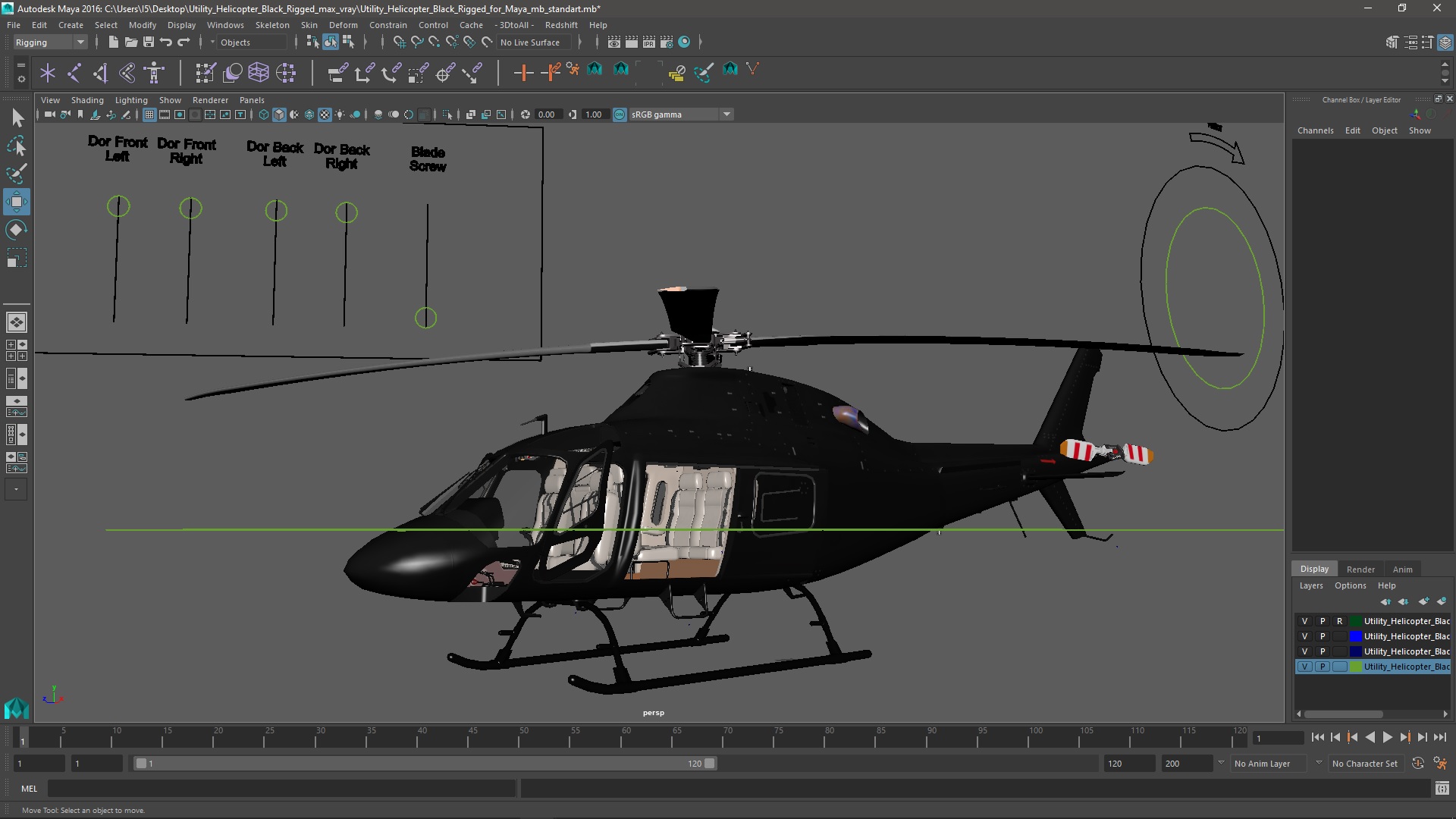Toggle viewport grid display icon
The height and width of the screenshot is (819, 1456).
(x=149, y=115)
